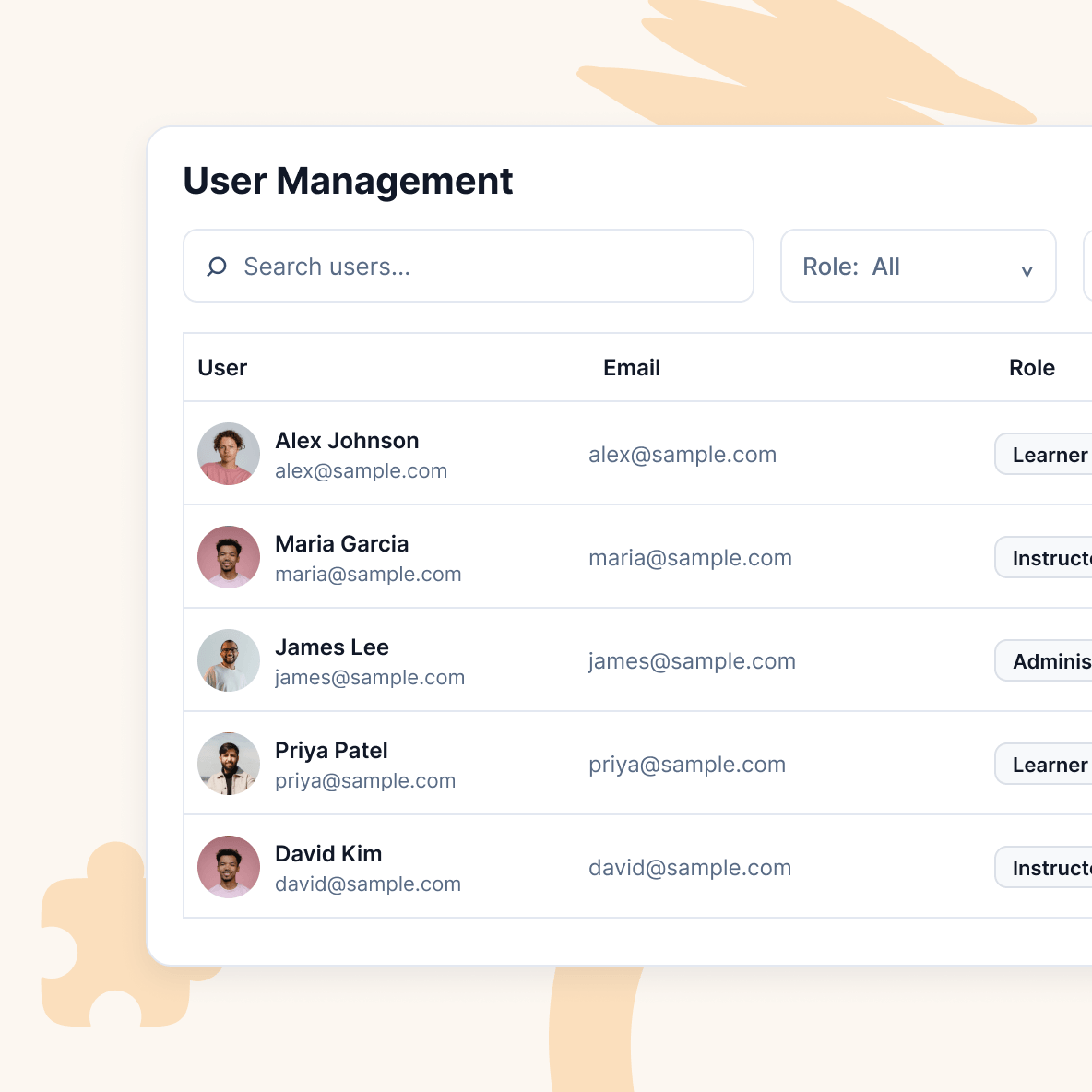Click David Kim's Instructor role badge
Viewport: 1092px width, 1092px height.
coord(1043,867)
